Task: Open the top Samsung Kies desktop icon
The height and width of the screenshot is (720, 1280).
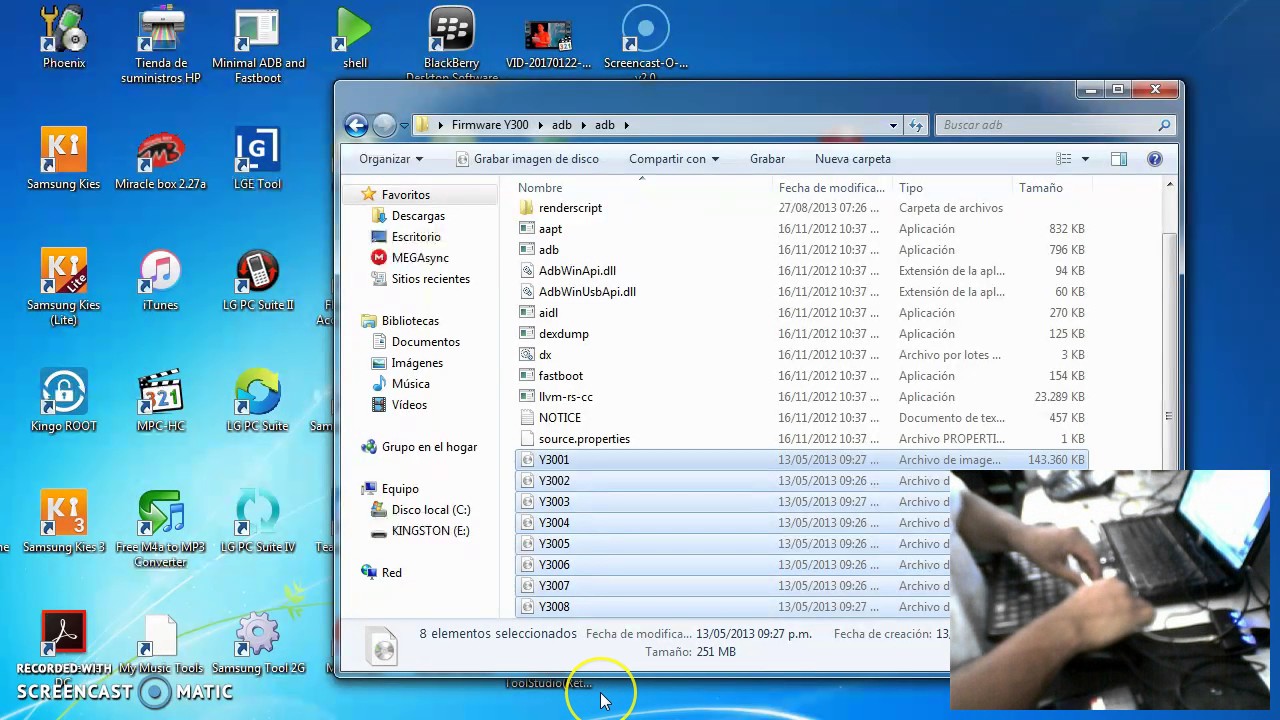Action: 64,159
